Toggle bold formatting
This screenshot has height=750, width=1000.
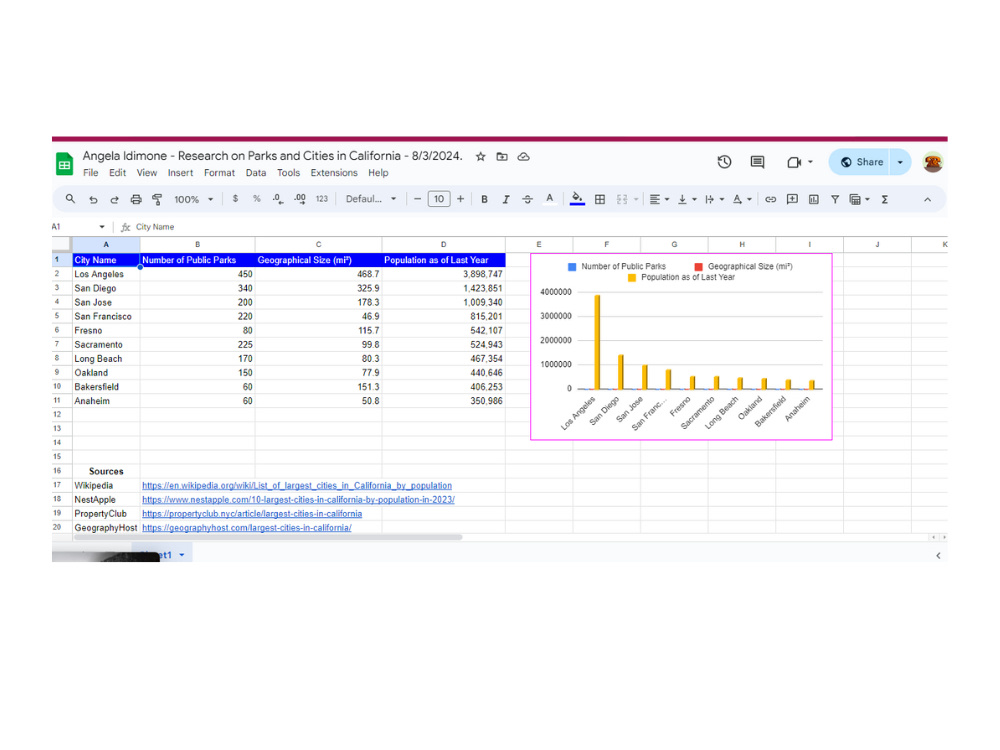tap(484, 199)
